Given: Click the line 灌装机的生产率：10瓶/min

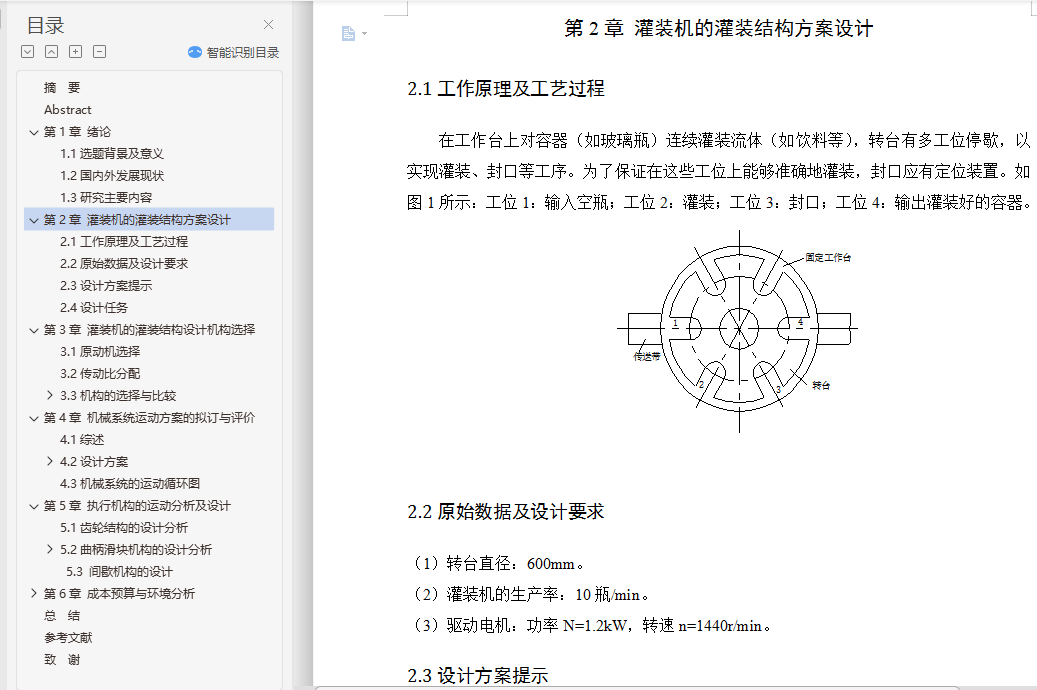Looking at the screenshot, I should pos(530,595).
